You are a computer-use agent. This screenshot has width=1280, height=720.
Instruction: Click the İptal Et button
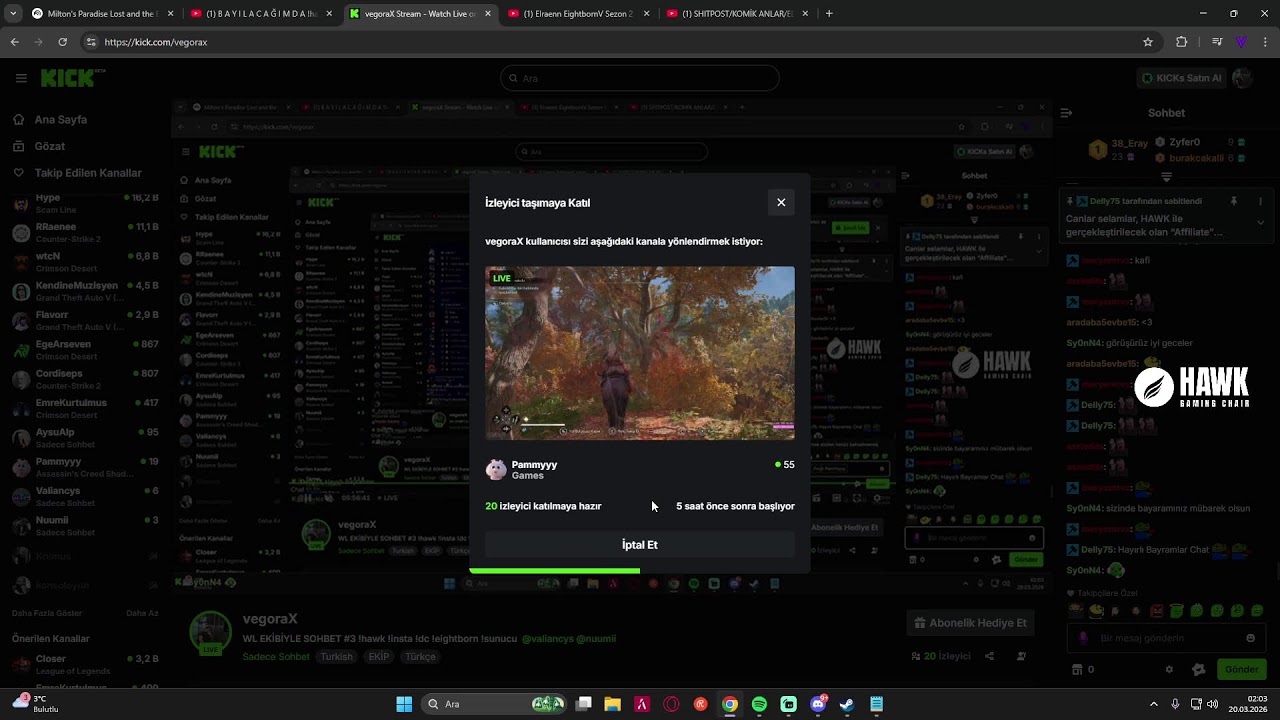point(640,545)
